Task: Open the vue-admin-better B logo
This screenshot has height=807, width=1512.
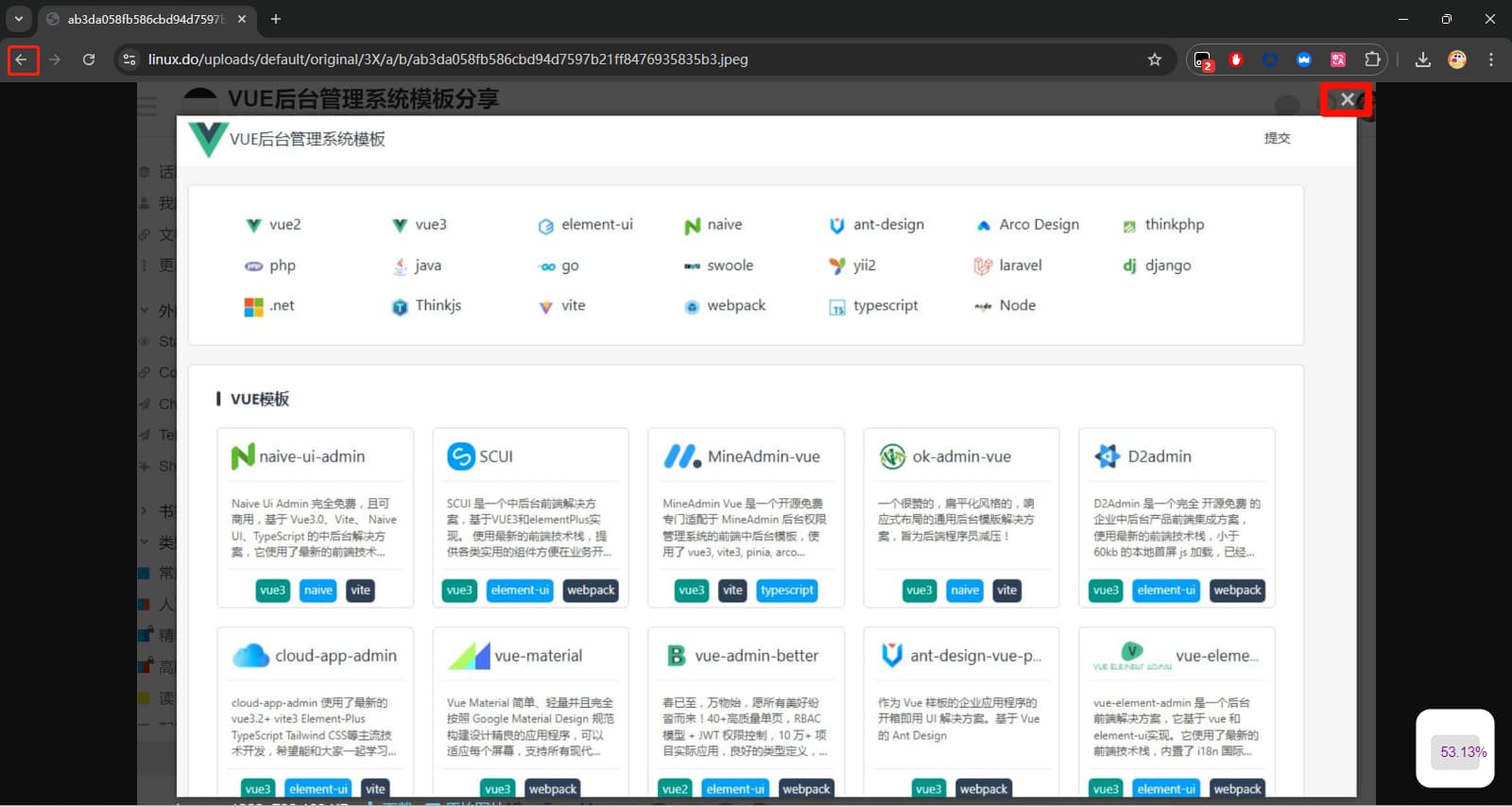Action: [x=677, y=656]
